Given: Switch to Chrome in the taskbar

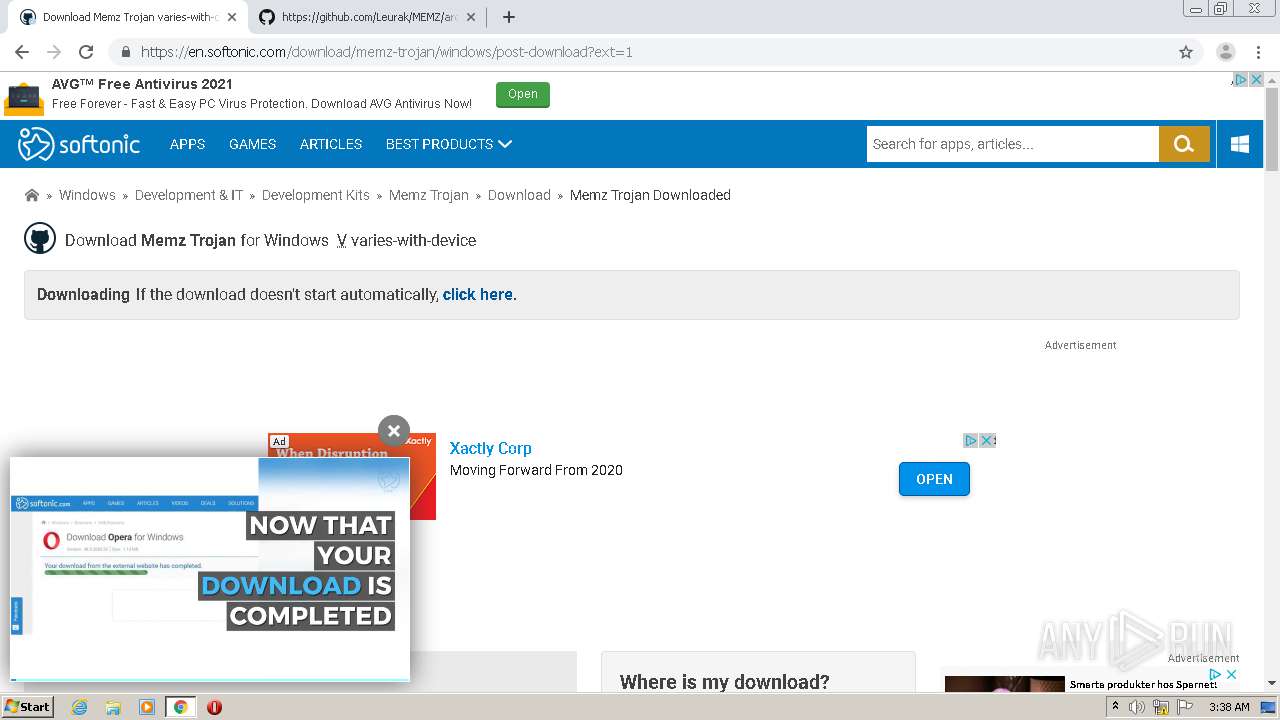Looking at the screenshot, I should (x=180, y=707).
